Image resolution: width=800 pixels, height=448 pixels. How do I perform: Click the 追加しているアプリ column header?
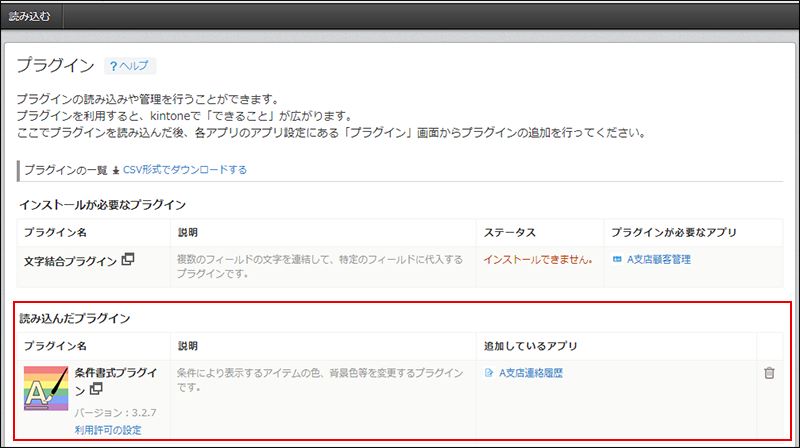[x=531, y=346]
